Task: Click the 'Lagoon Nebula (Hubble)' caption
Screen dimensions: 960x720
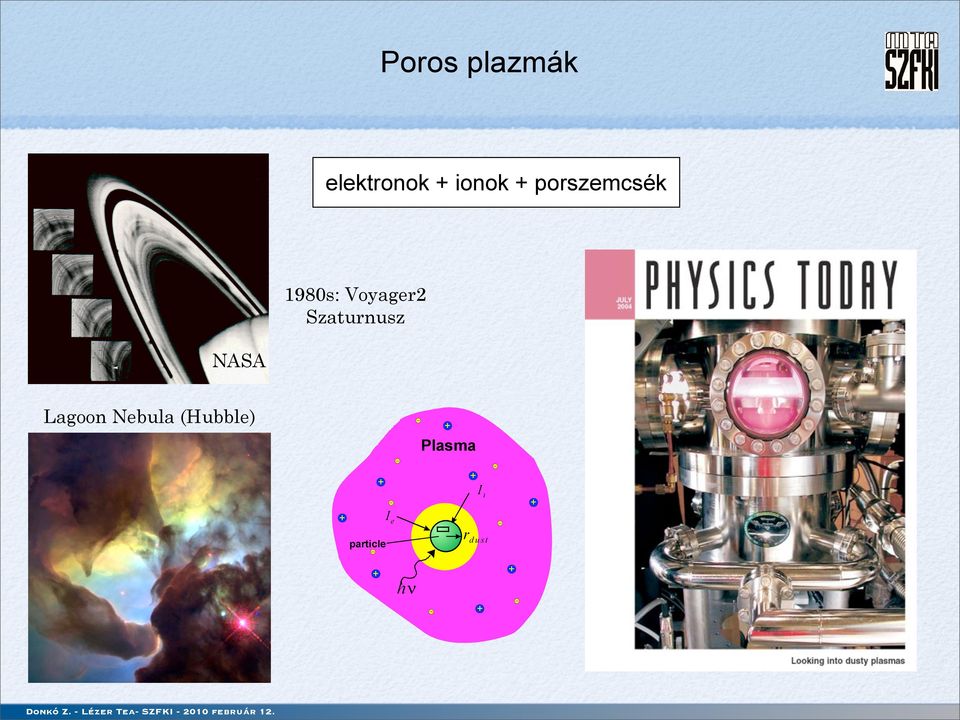Action: pos(149,417)
